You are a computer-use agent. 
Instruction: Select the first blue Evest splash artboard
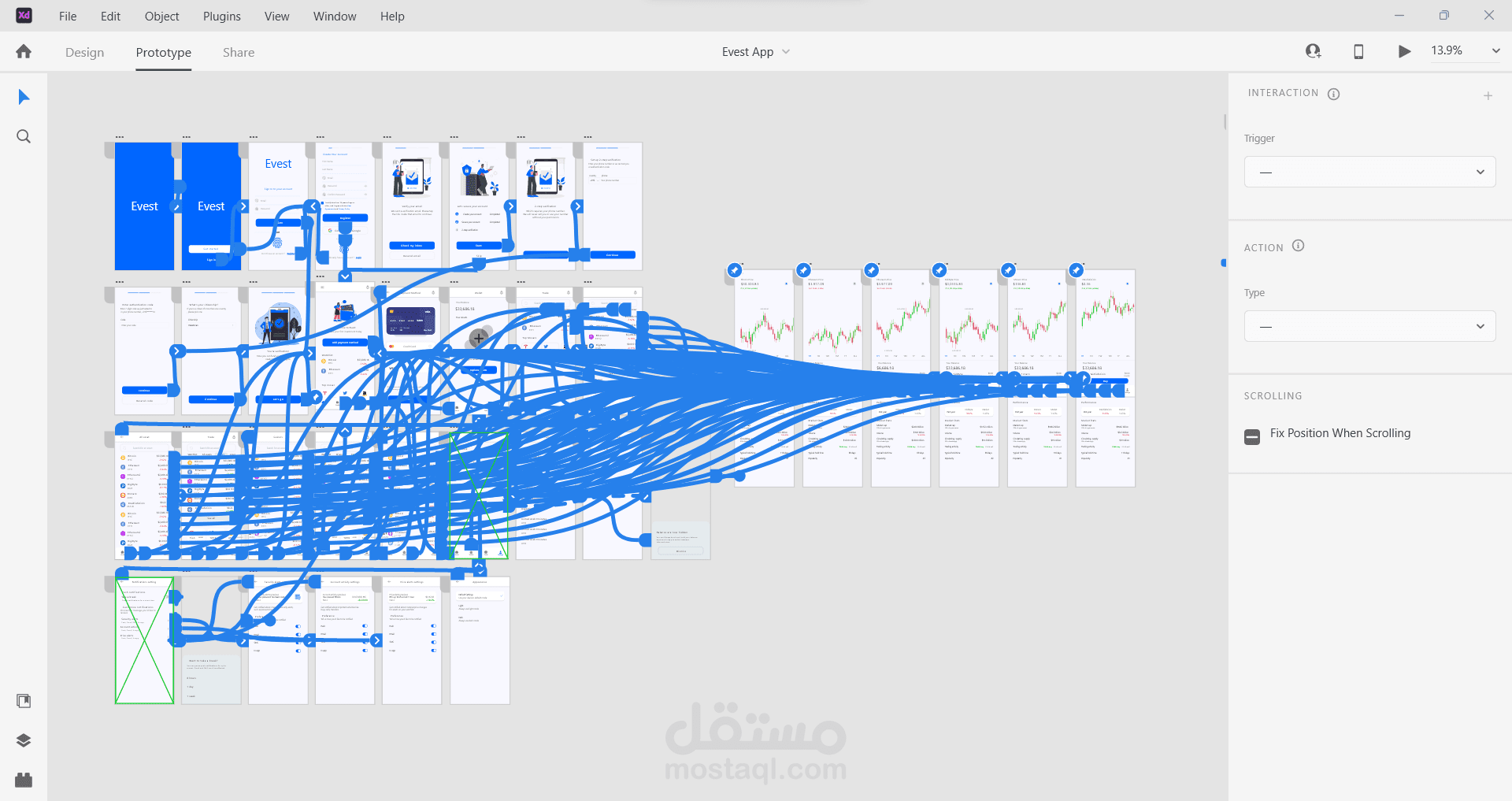coord(144,206)
